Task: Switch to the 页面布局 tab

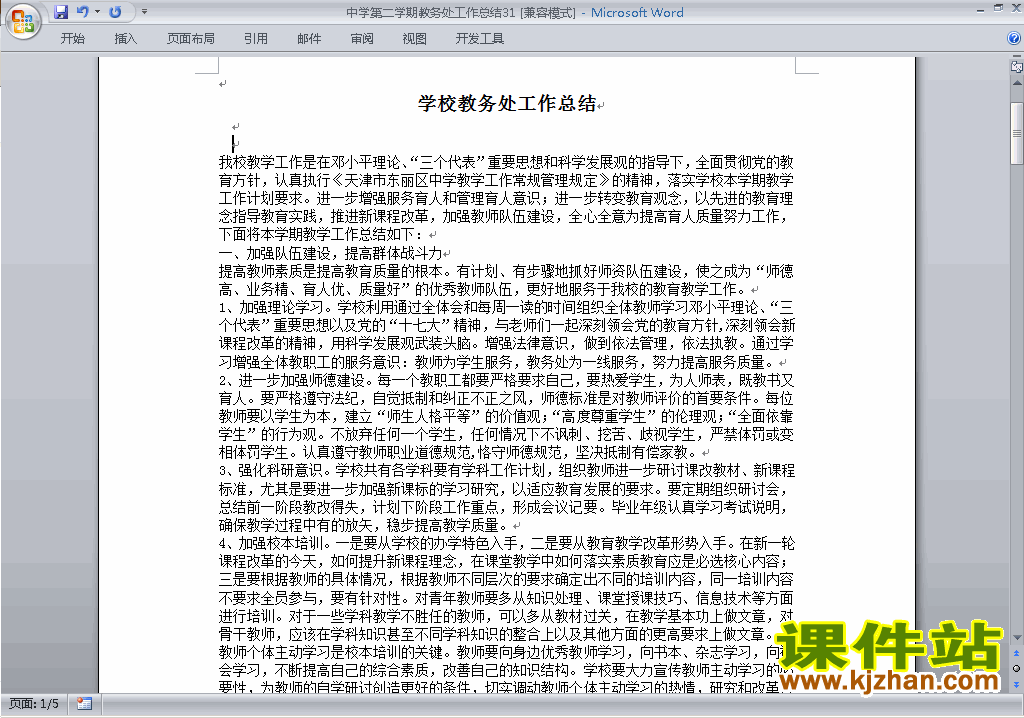Action: (x=191, y=39)
